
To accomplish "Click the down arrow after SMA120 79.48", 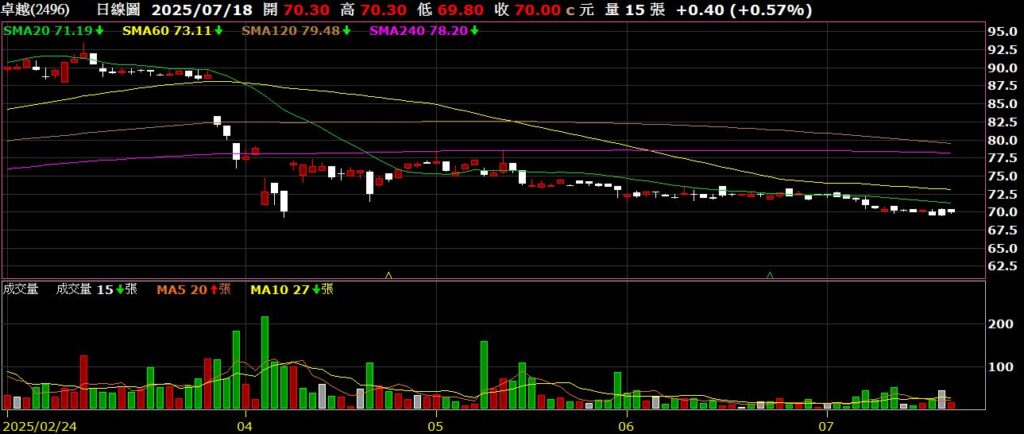I will [347, 31].
